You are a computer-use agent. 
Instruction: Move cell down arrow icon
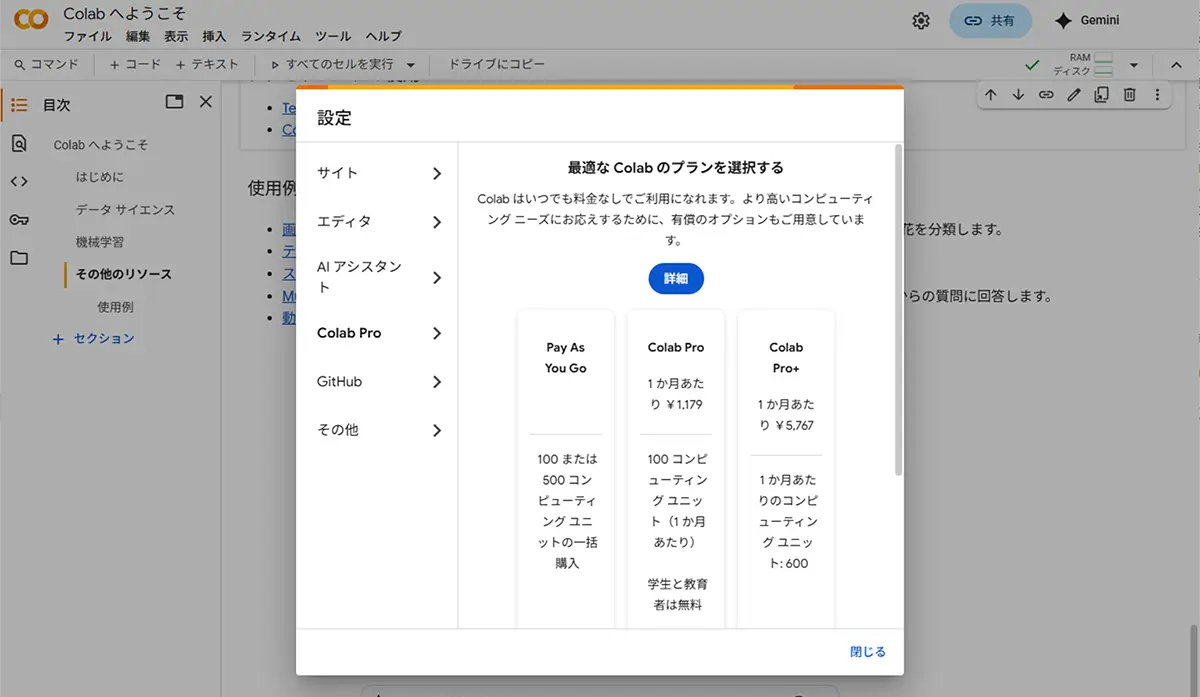pos(1018,95)
